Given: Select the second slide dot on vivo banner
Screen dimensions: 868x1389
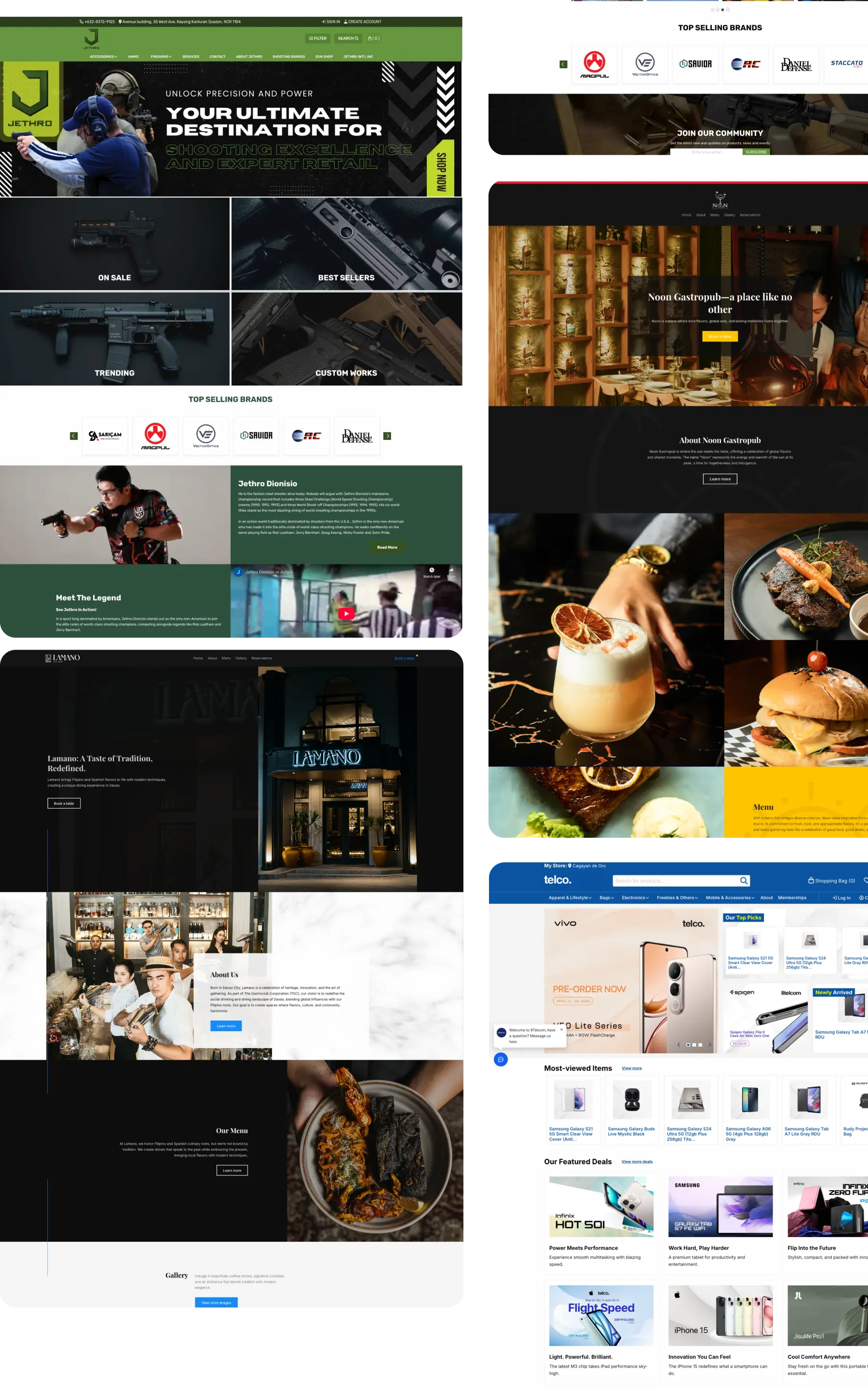Looking at the screenshot, I should pos(694,1045).
